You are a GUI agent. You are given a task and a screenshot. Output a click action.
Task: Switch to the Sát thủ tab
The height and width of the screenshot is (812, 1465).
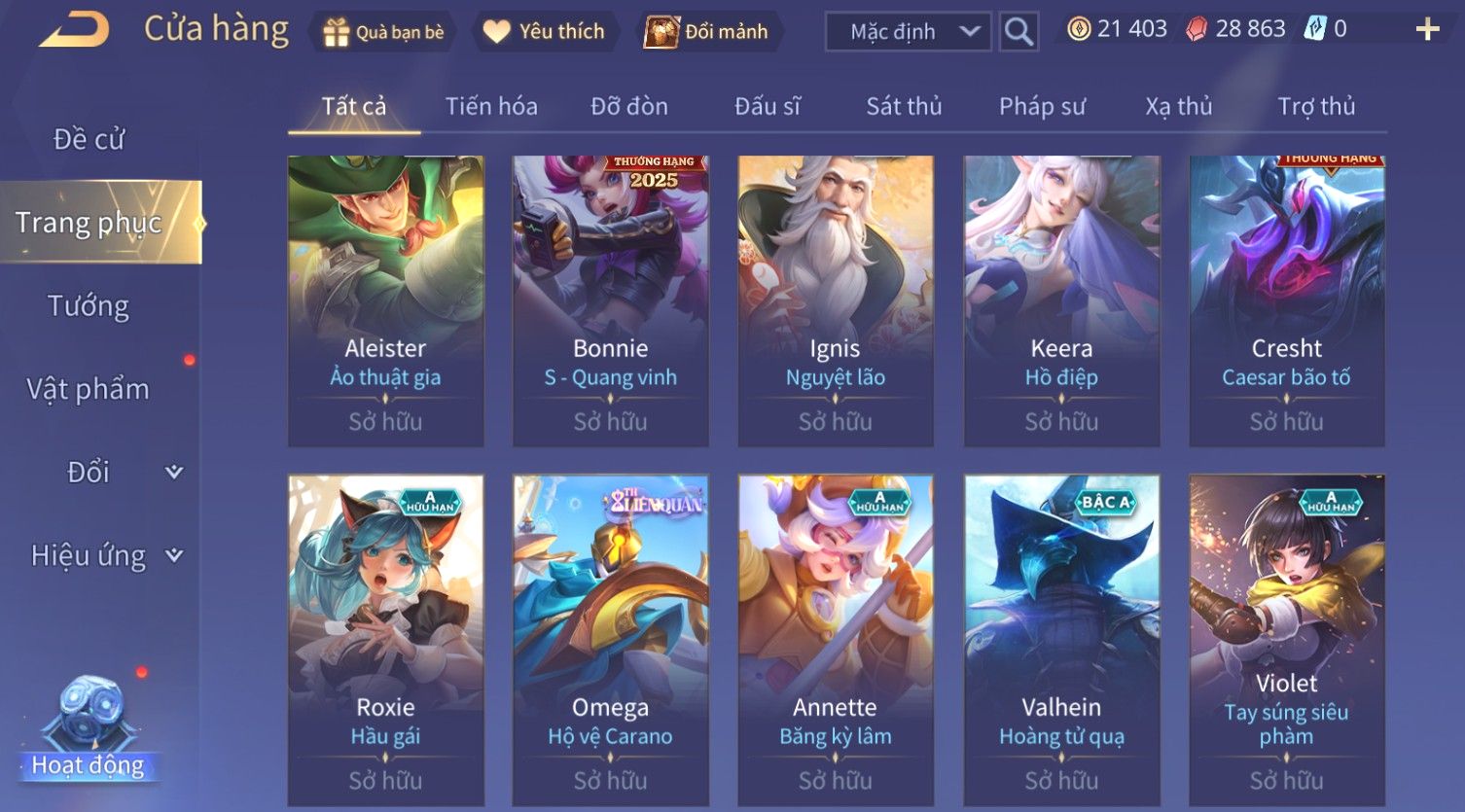[x=904, y=106]
